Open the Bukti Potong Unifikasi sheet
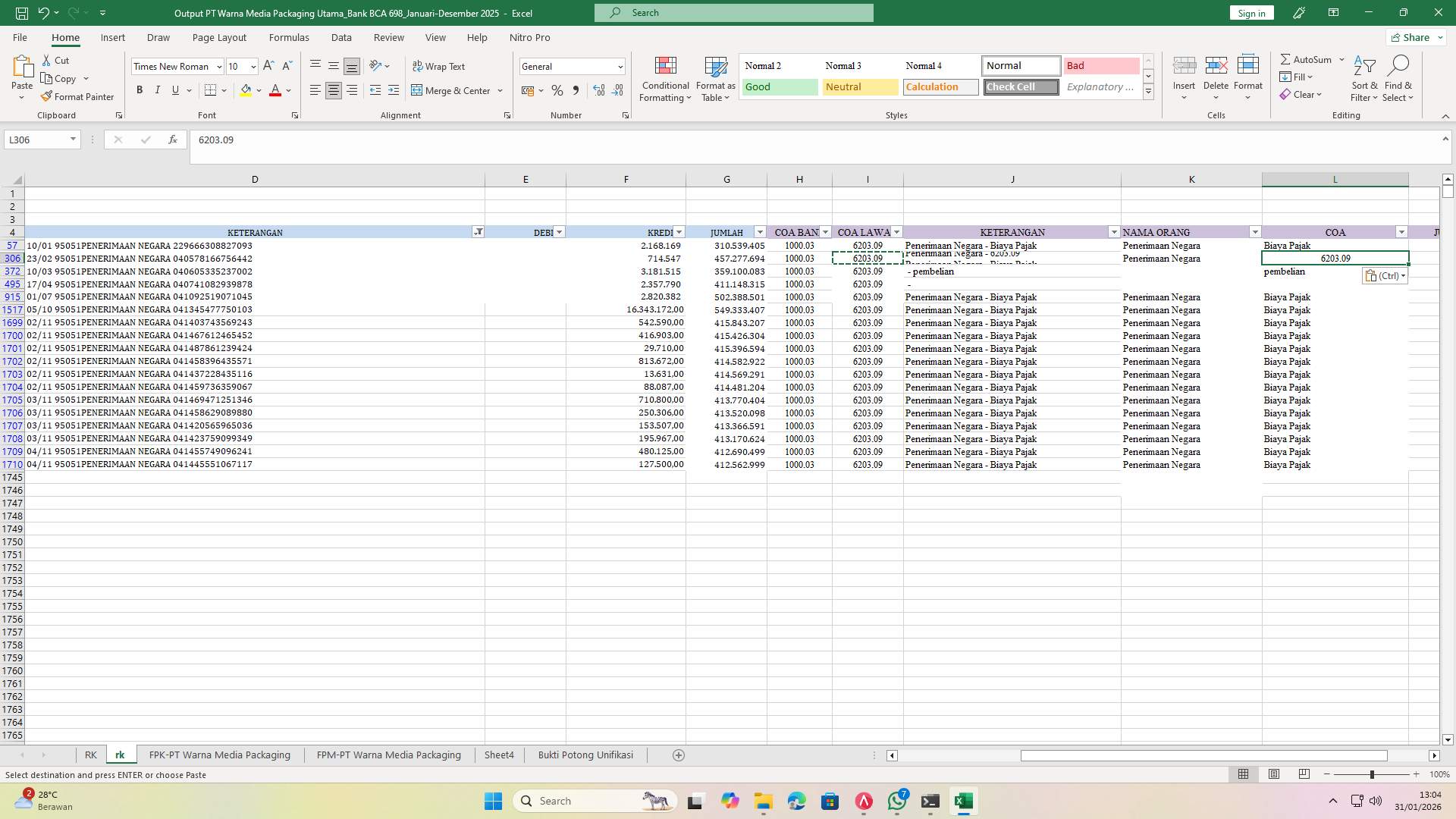 point(585,755)
